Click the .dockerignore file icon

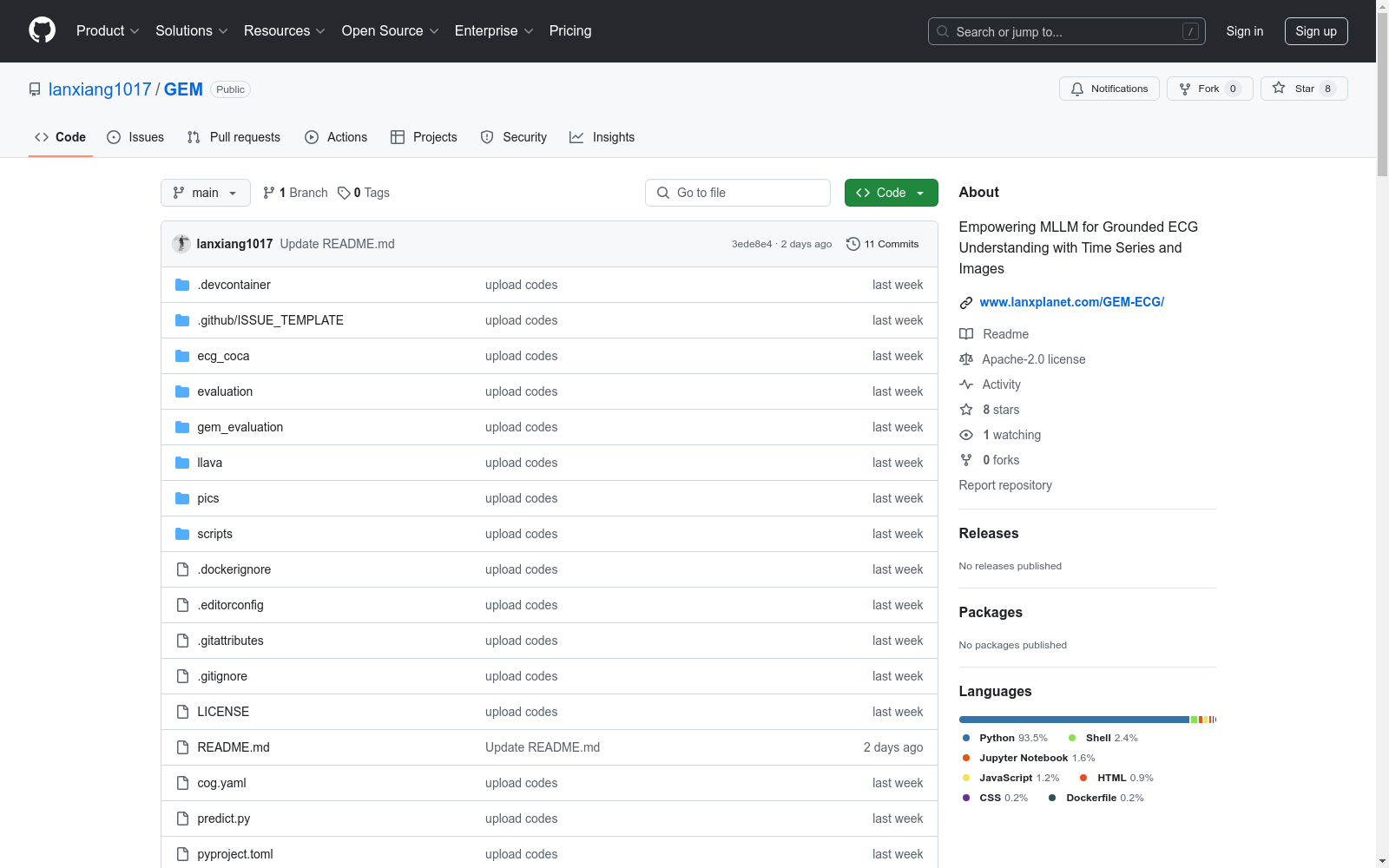pos(182,569)
